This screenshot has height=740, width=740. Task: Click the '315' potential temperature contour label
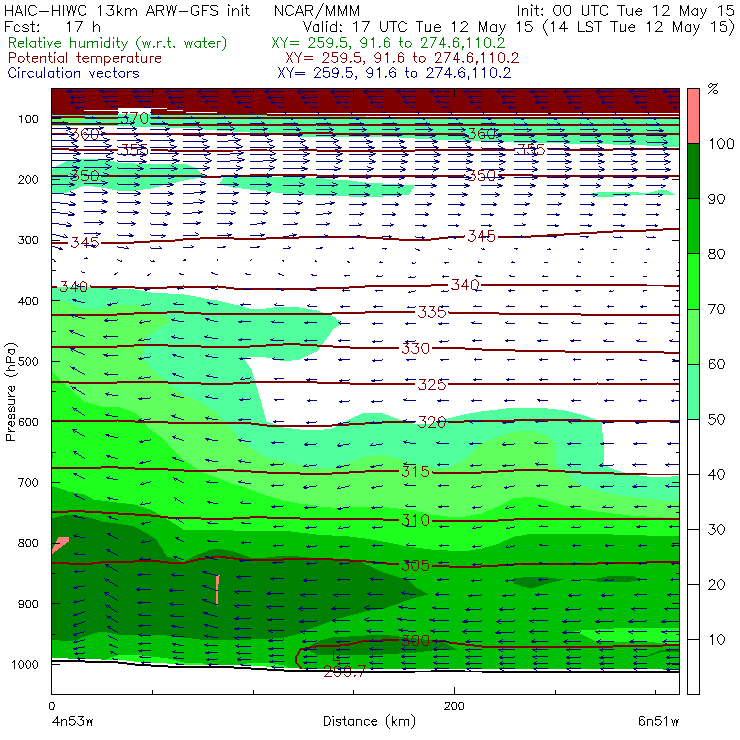416,471
